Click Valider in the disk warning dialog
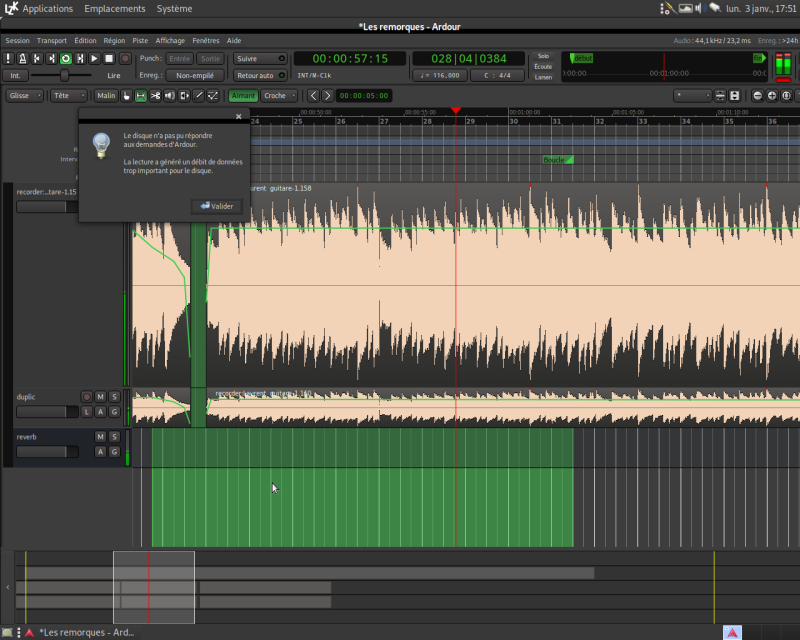Image resolution: width=800 pixels, height=640 pixels. coord(216,206)
